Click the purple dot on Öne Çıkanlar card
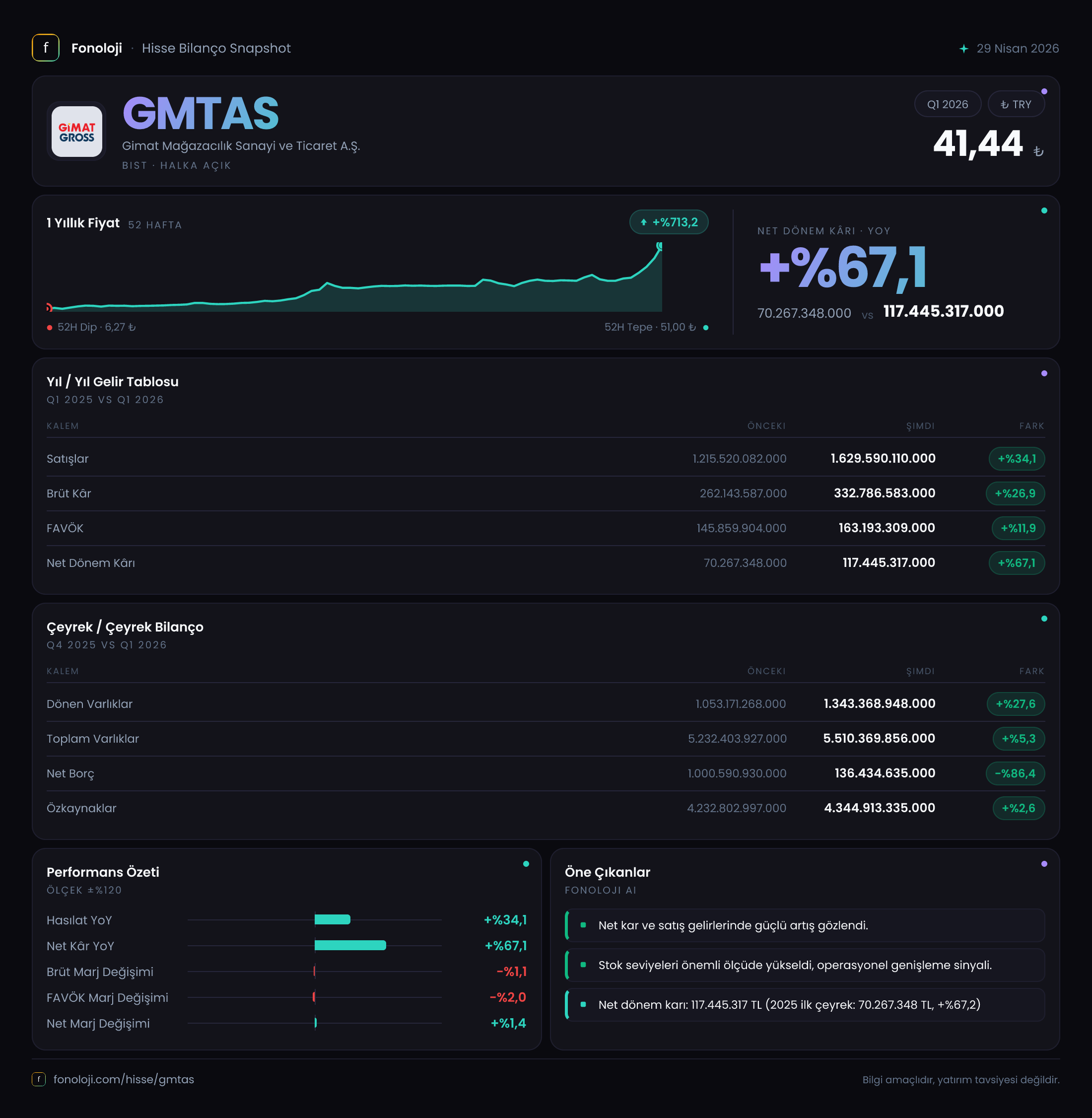The height and width of the screenshot is (1118, 1092). [1044, 864]
